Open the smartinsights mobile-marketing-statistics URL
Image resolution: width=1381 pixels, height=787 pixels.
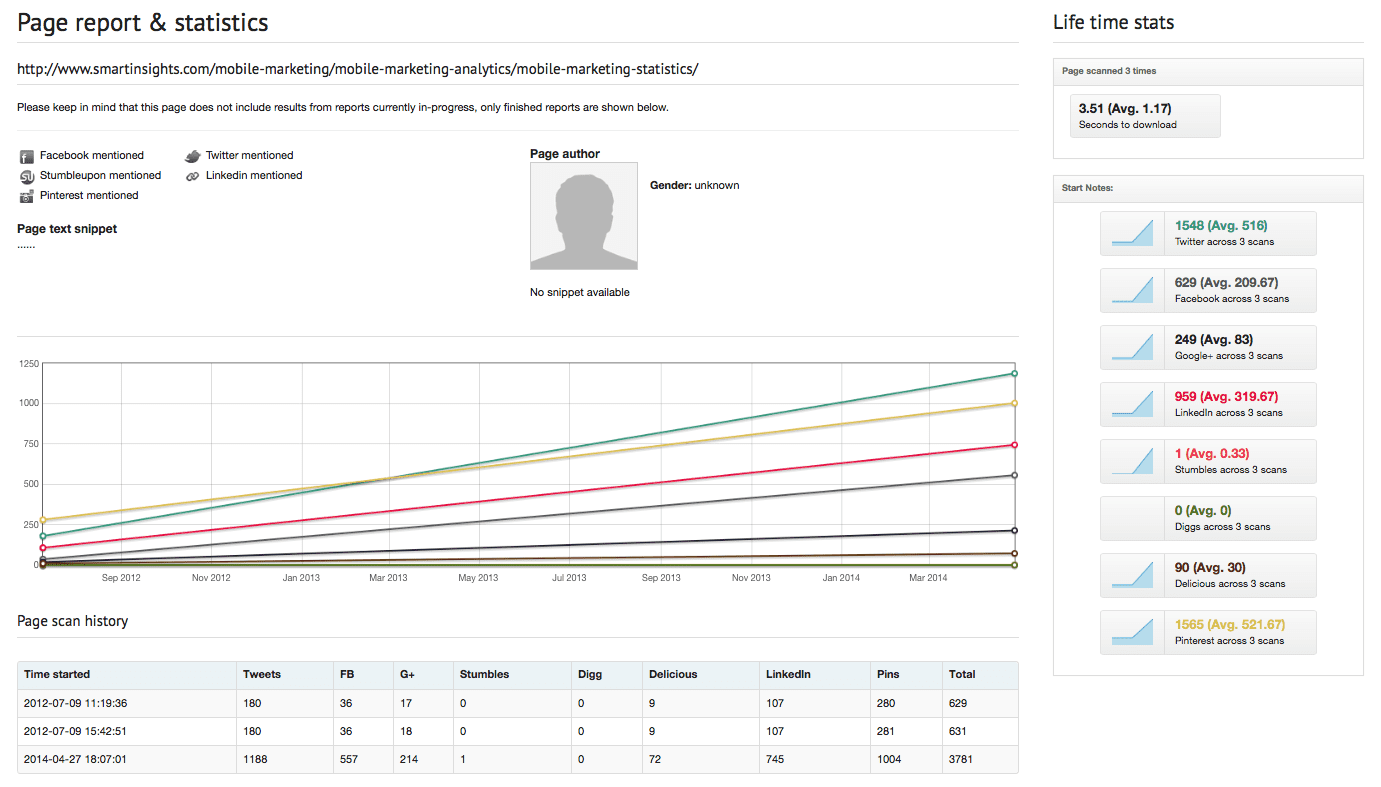tap(358, 69)
